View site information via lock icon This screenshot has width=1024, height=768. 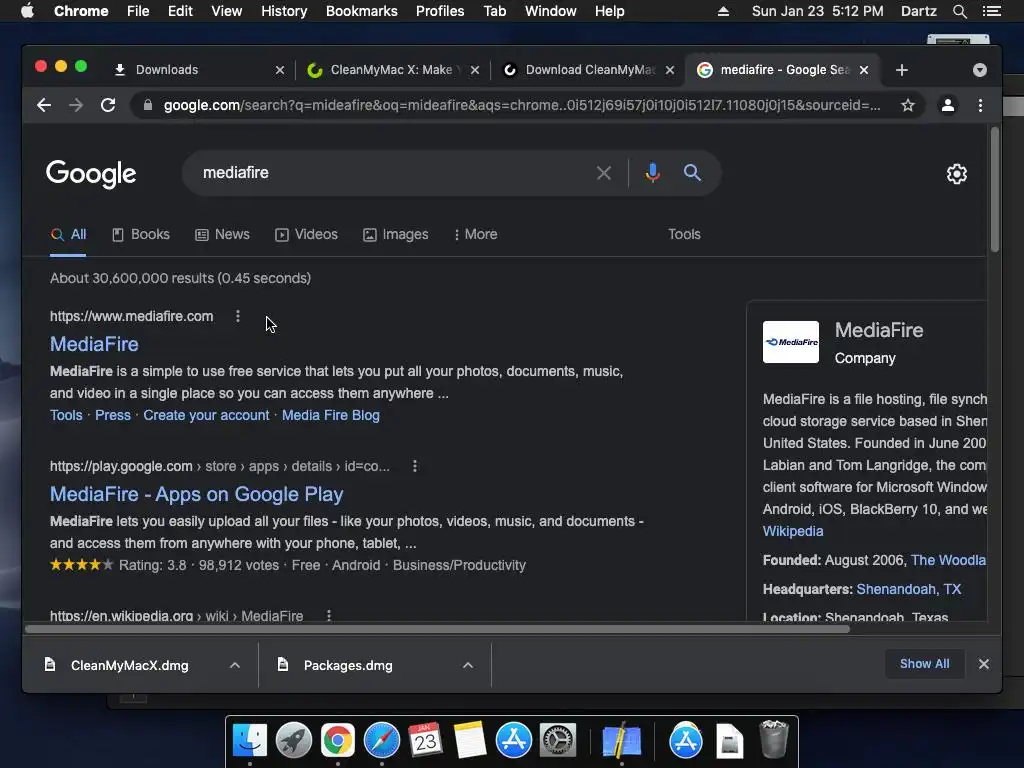[148, 105]
